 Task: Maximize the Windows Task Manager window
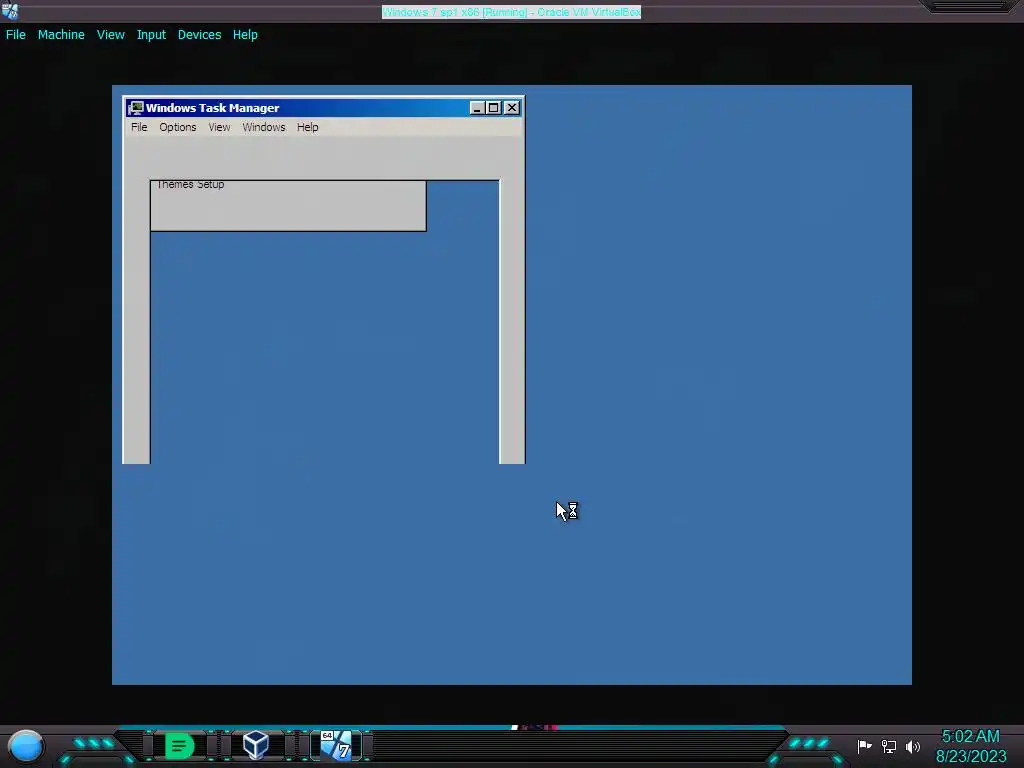(x=494, y=108)
